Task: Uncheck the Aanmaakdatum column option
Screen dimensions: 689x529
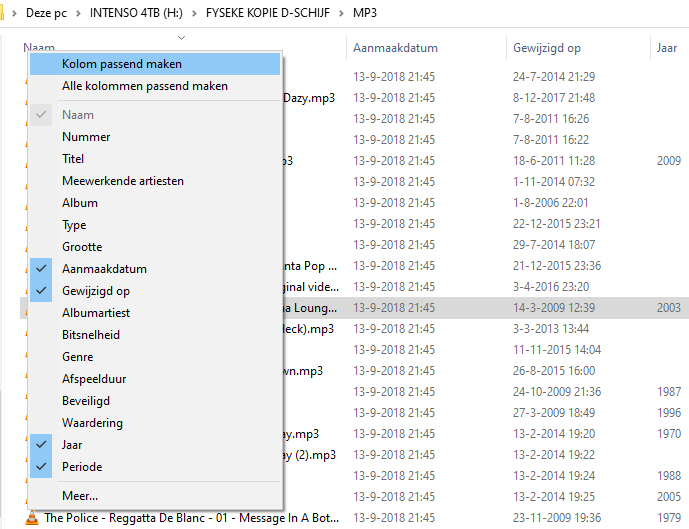Action: [104, 269]
